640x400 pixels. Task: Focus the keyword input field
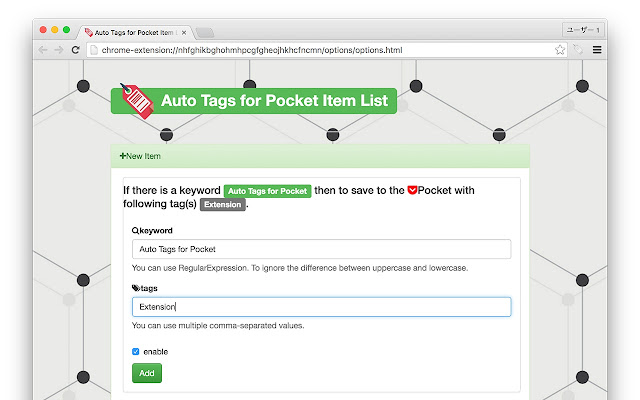pyautogui.click(x=321, y=249)
